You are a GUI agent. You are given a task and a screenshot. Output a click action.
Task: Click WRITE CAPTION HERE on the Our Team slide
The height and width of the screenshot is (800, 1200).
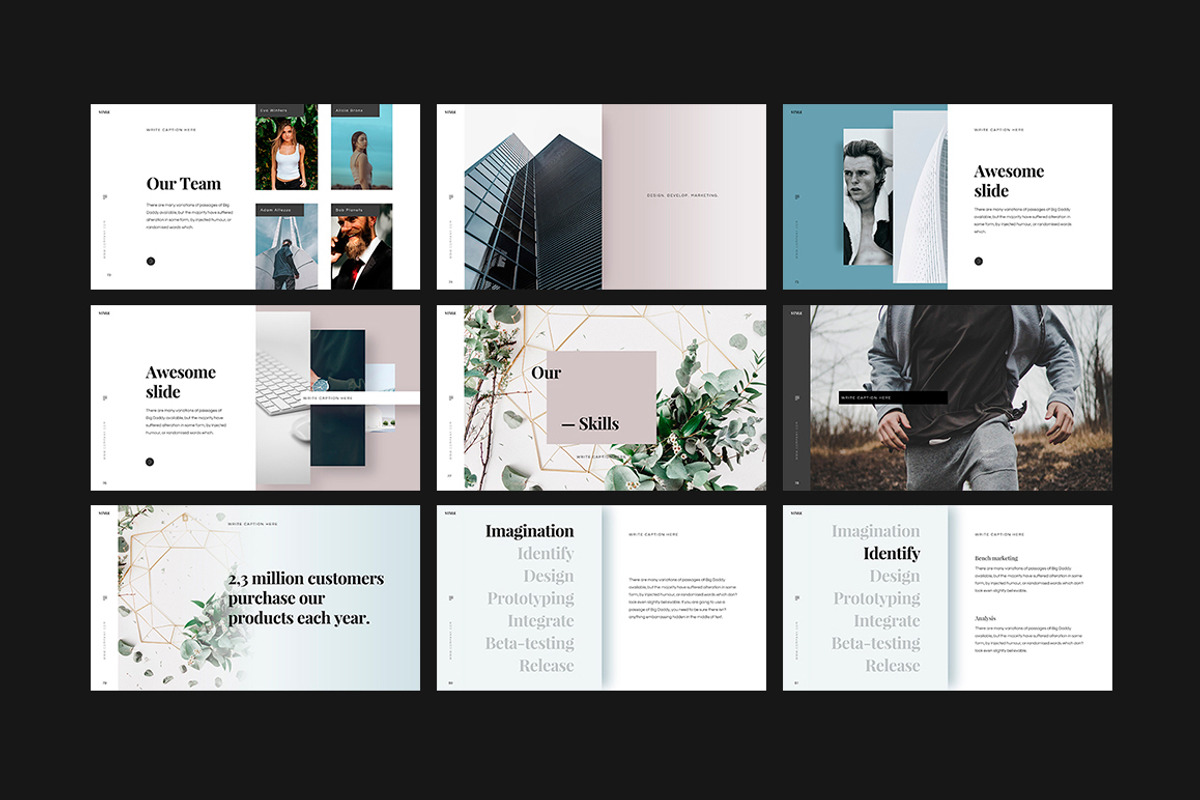[172, 129]
